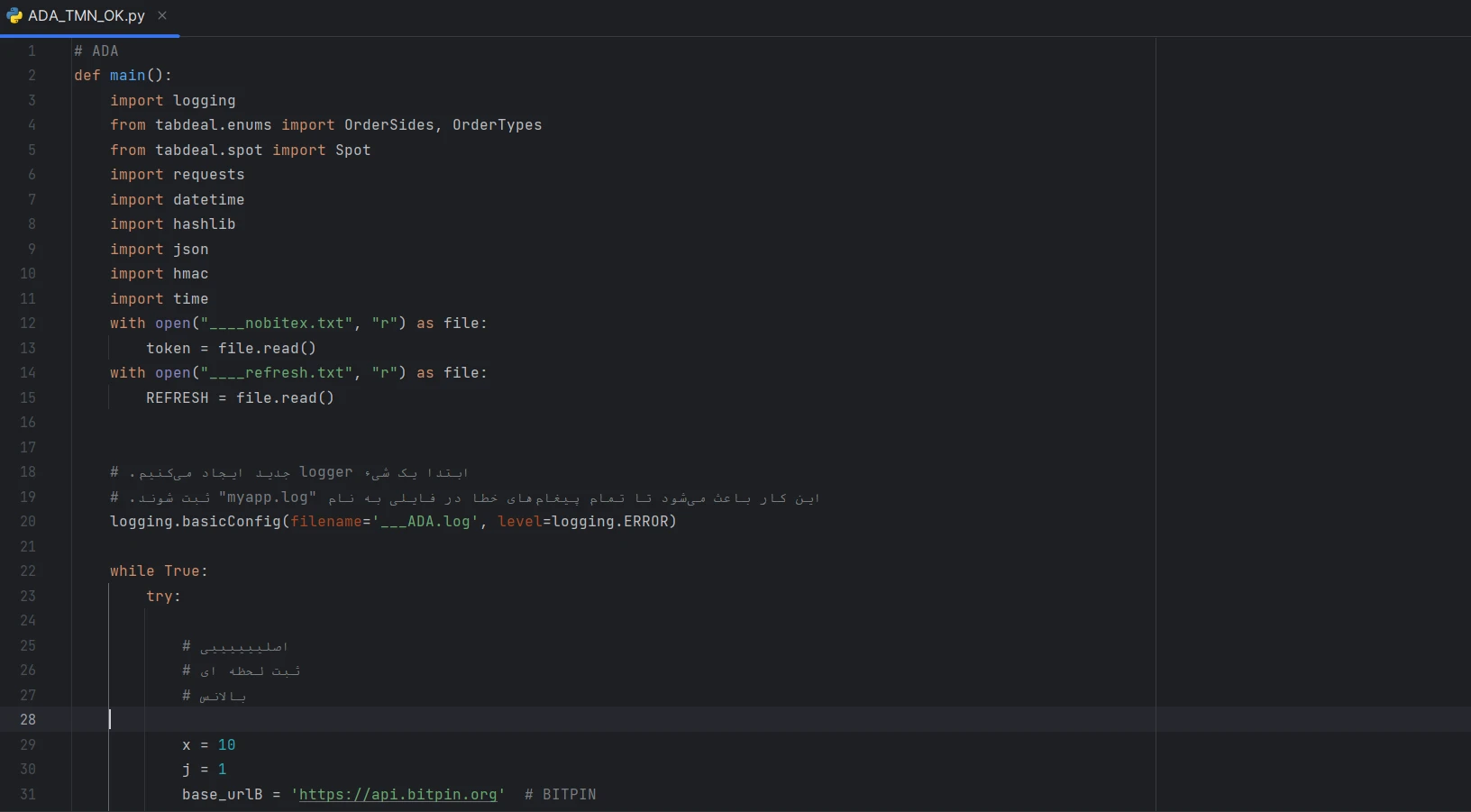This screenshot has height=812, width=1471.
Task: Click the word requests on line 6
Action: click(x=208, y=175)
